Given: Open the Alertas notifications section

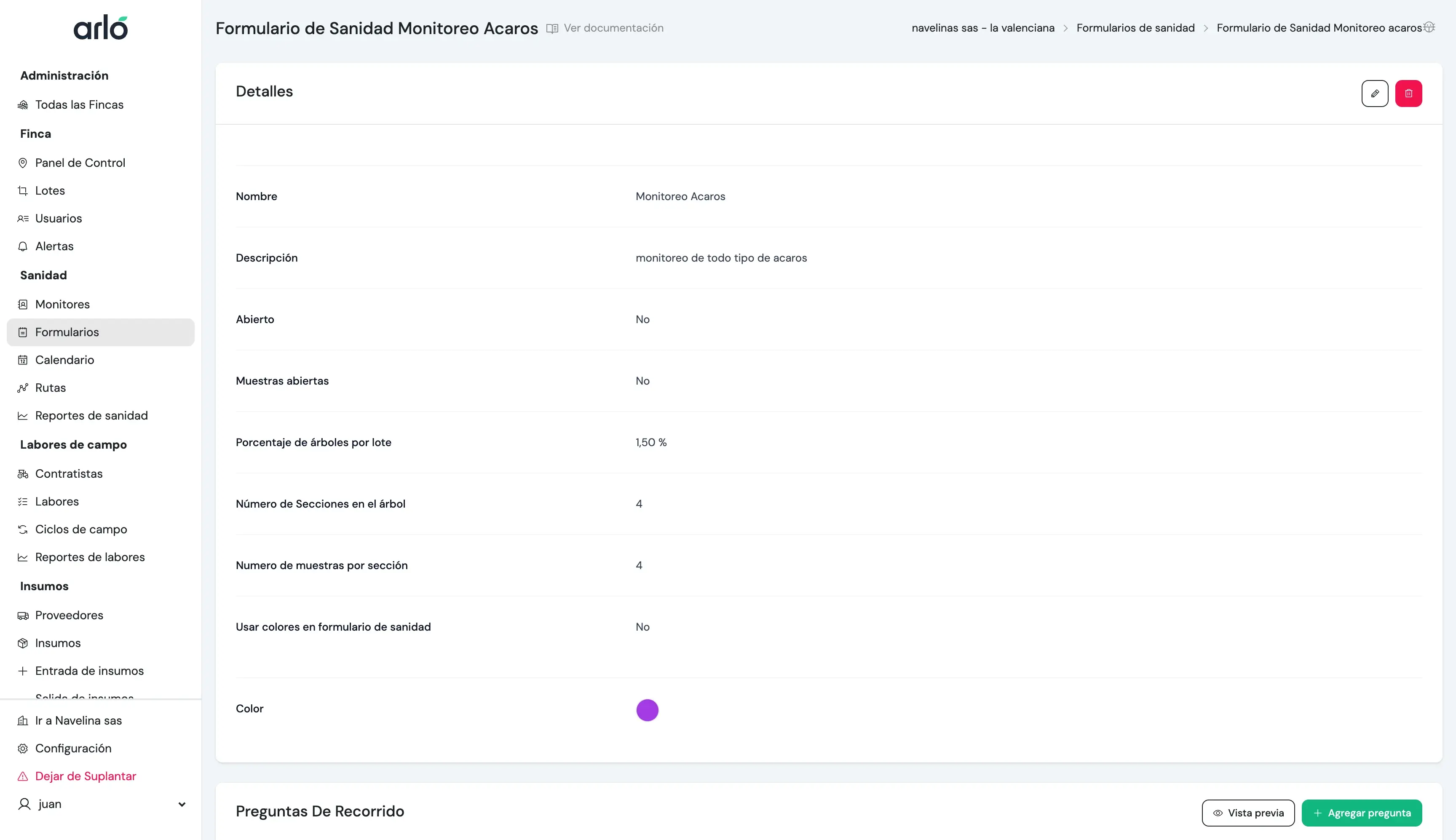Looking at the screenshot, I should tap(54, 245).
